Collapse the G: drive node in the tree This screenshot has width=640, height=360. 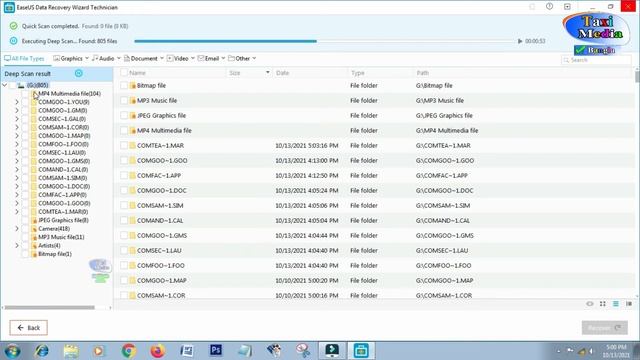point(5,85)
